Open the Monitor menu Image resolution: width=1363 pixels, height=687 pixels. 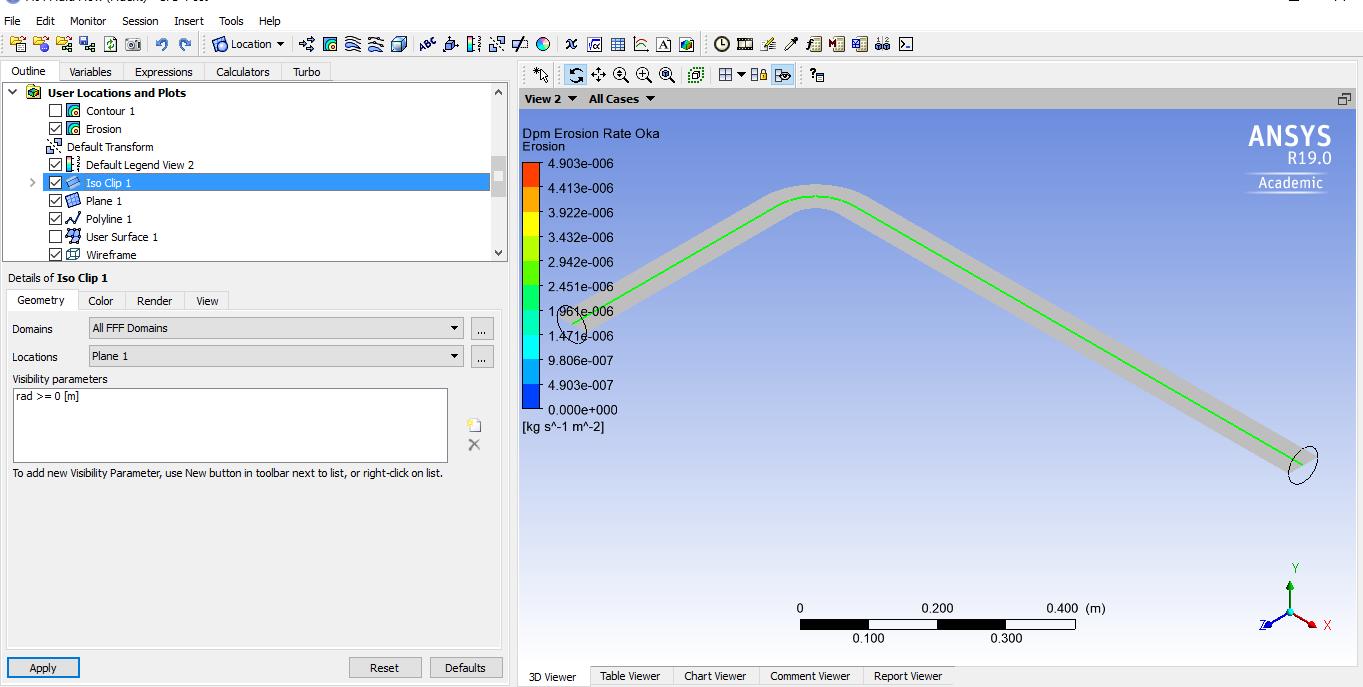tap(87, 20)
